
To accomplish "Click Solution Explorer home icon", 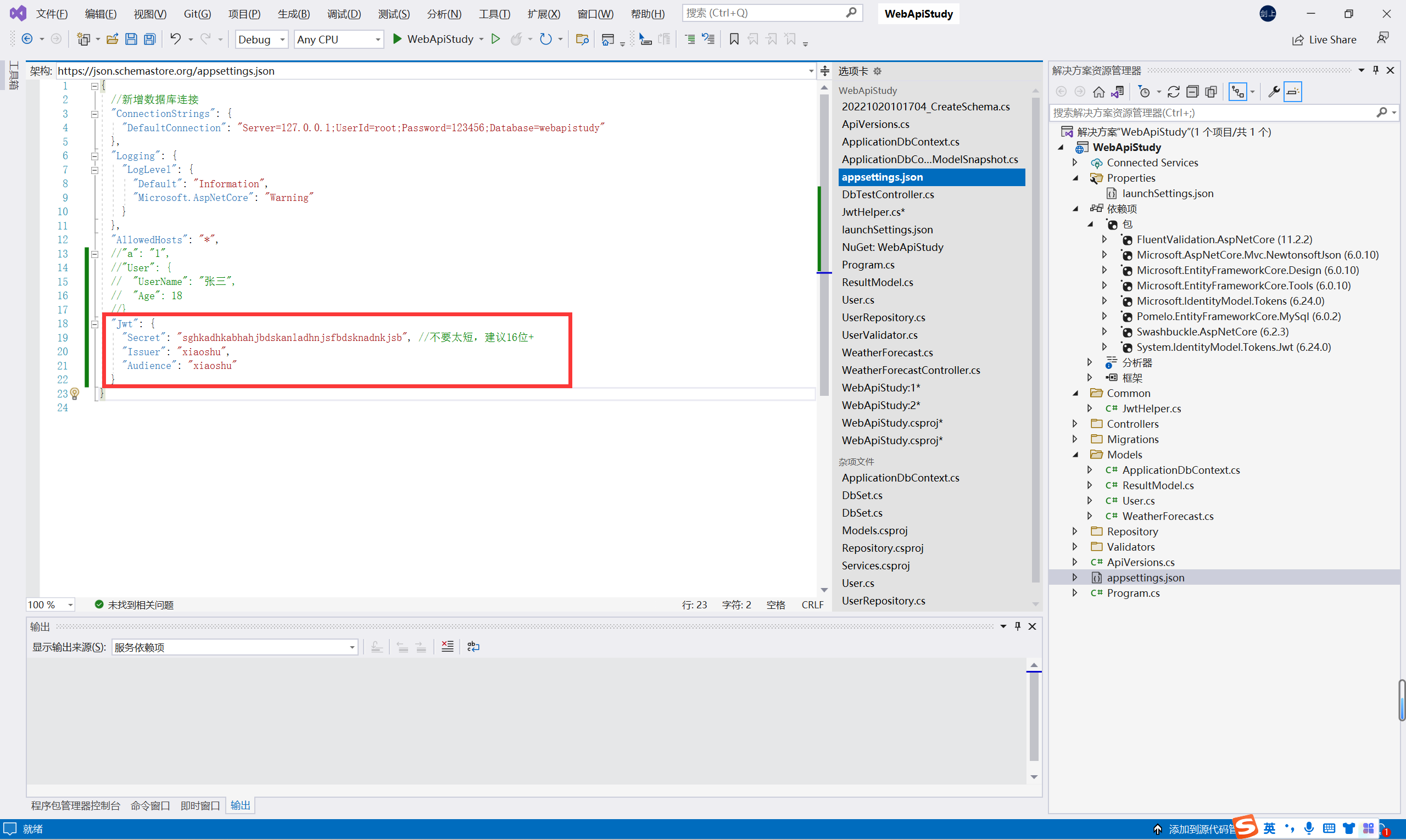I will pyautogui.click(x=1098, y=92).
